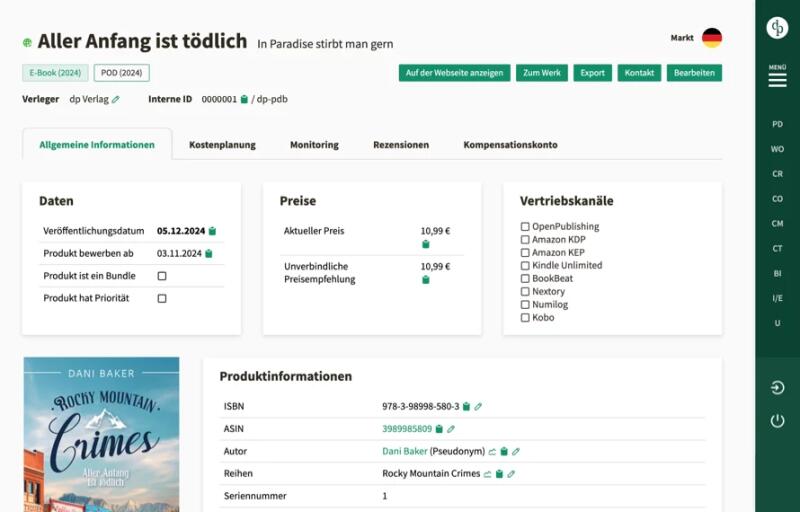The height and width of the screenshot is (512, 800).
Task: Click the Bearbeiten button
Action: pyautogui.click(x=694, y=73)
